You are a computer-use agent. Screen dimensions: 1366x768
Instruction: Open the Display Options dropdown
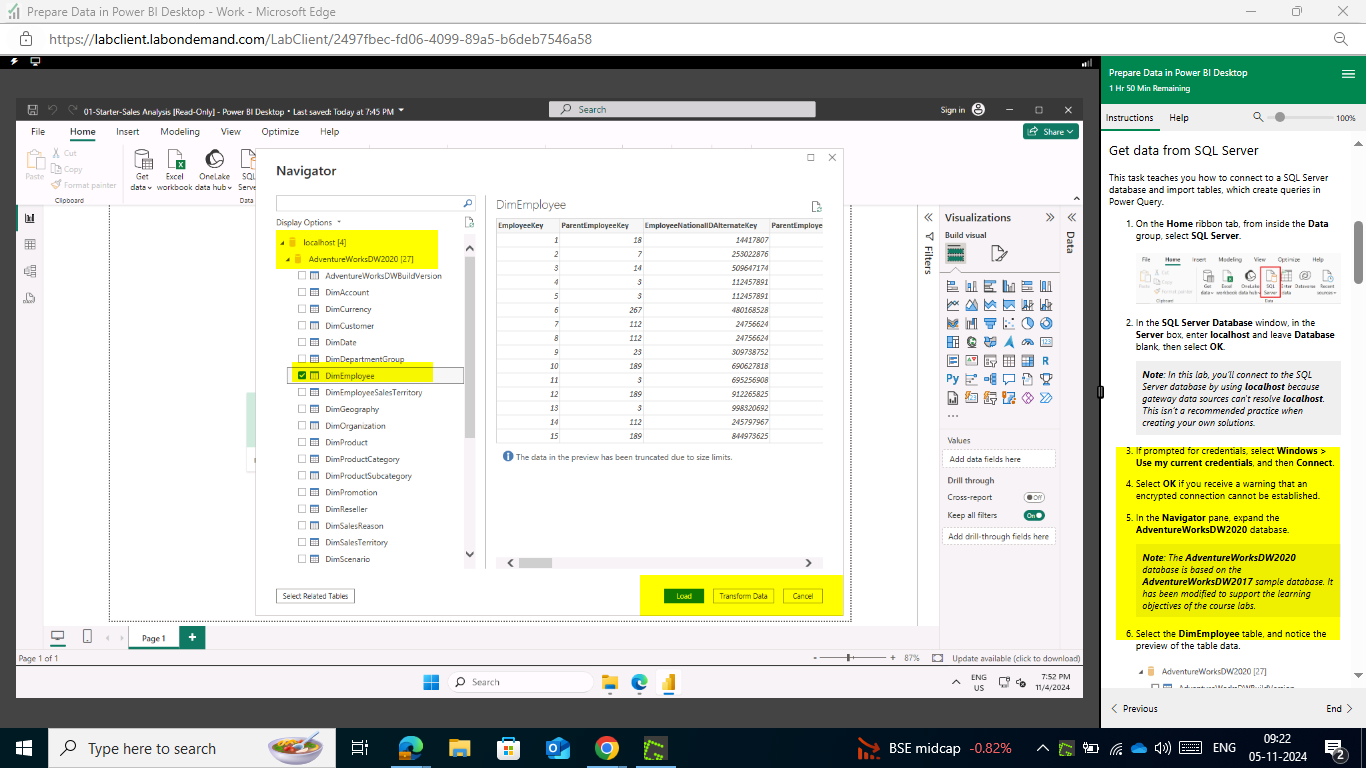(x=309, y=222)
